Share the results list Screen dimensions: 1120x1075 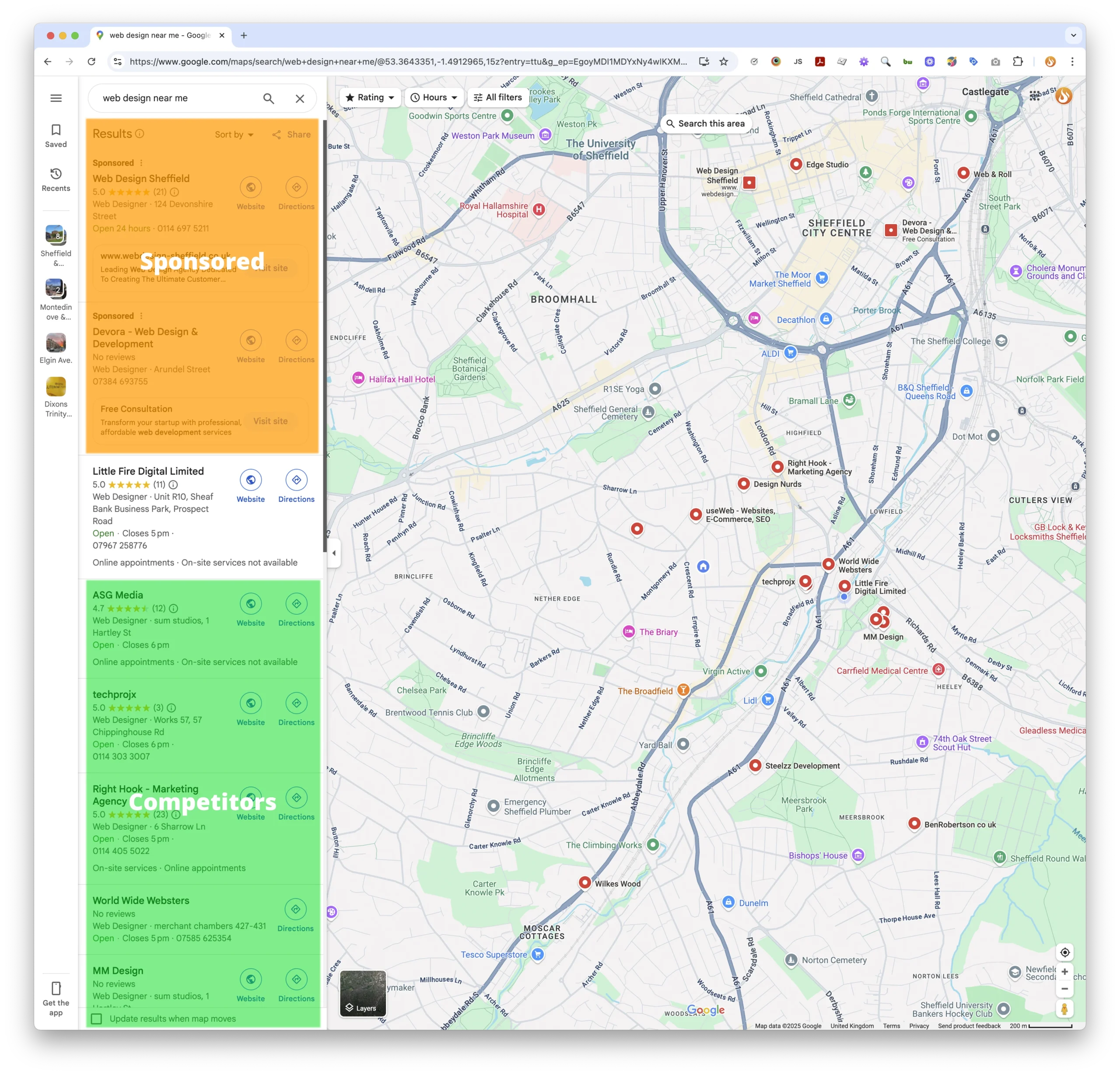[x=291, y=135]
